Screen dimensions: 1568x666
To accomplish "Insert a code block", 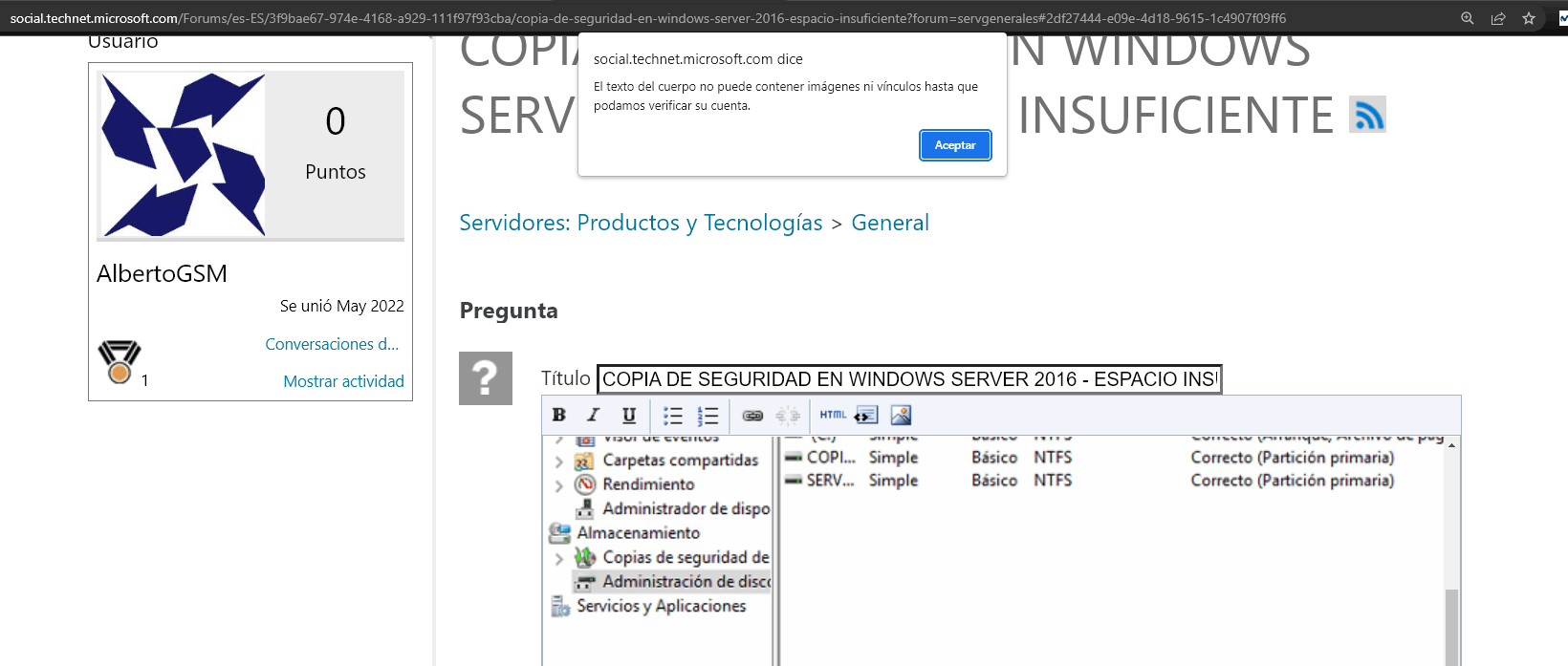I will coord(866,415).
